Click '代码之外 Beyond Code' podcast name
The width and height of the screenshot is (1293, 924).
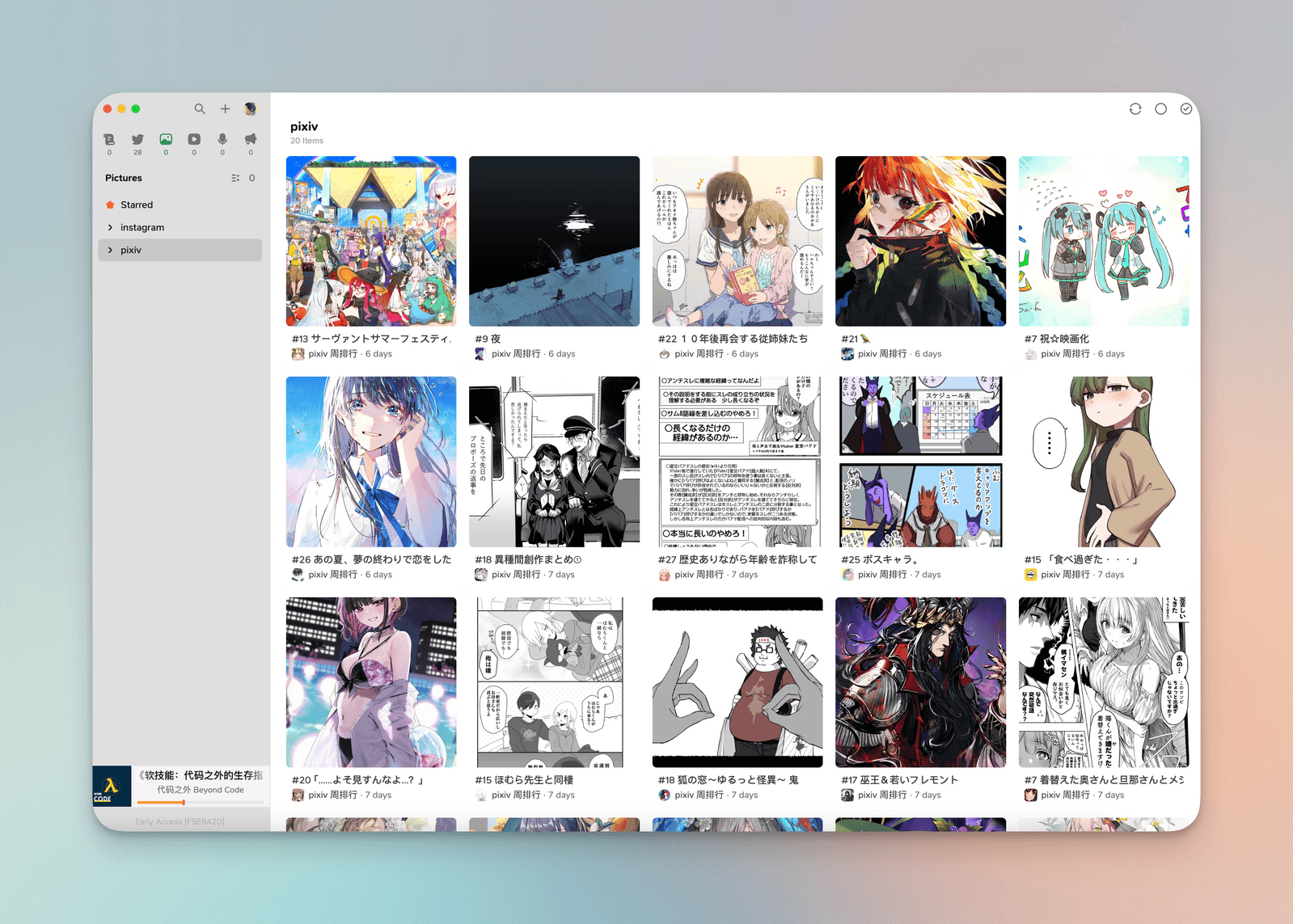point(201,790)
